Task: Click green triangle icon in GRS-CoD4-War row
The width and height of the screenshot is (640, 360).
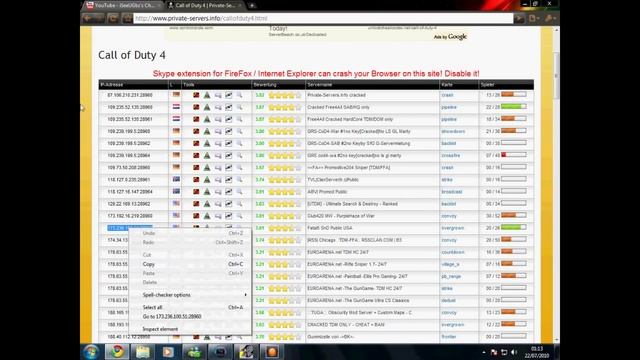Action: pyautogui.click(x=207, y=131)
